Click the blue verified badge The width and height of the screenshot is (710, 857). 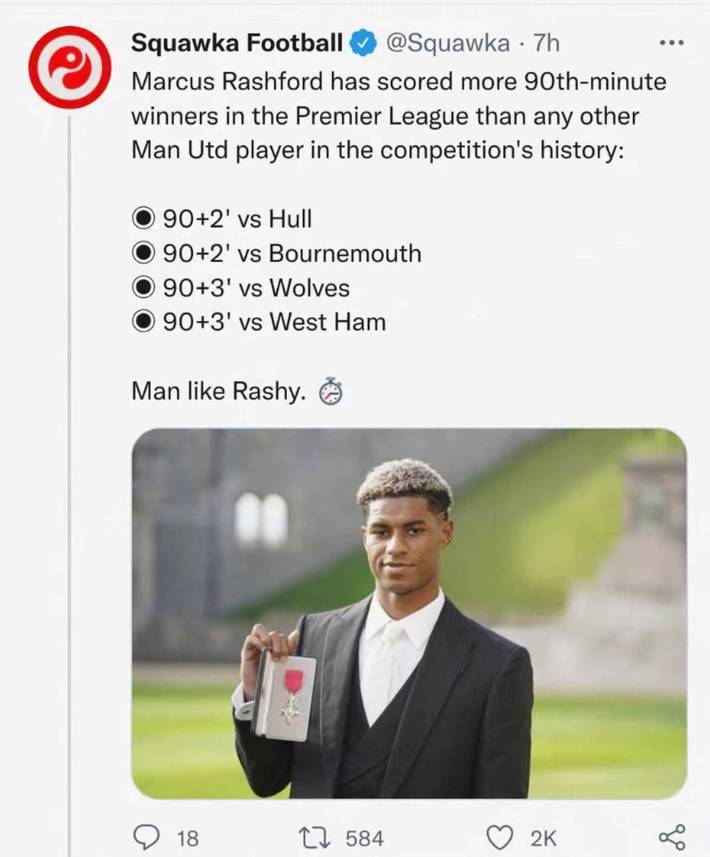361,43
